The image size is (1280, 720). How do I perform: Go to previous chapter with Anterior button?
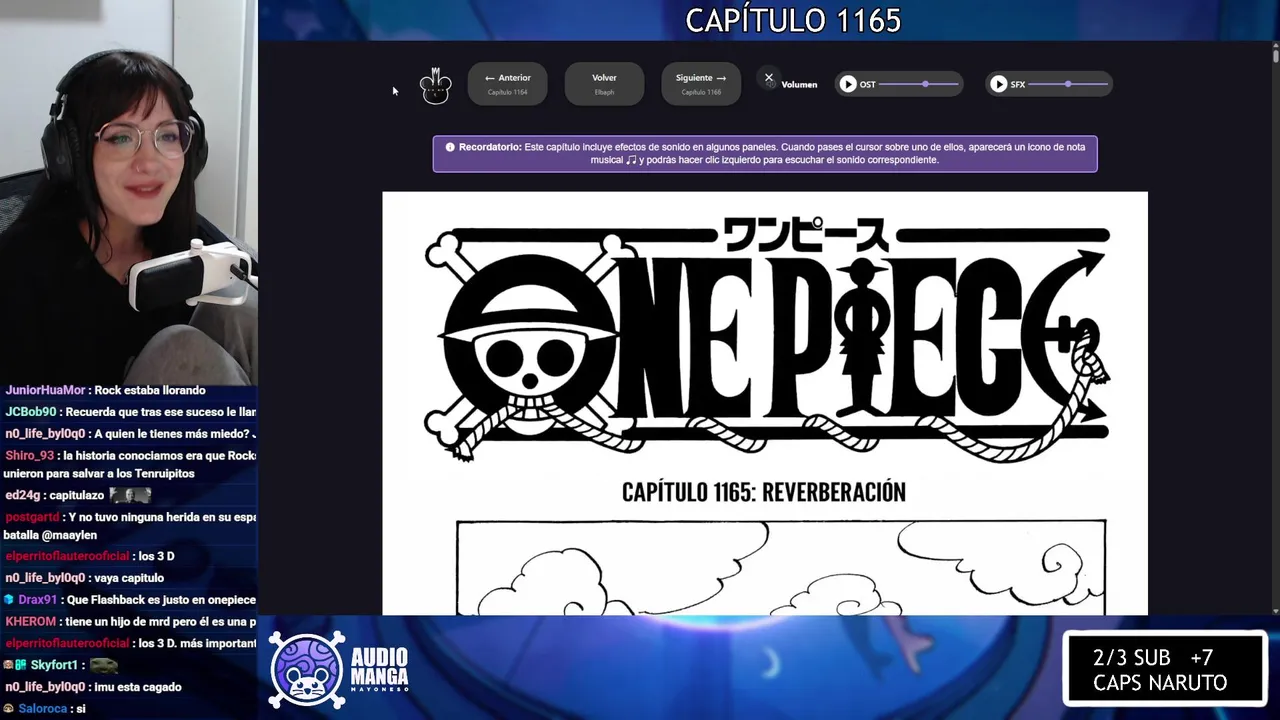pos(508,84)
